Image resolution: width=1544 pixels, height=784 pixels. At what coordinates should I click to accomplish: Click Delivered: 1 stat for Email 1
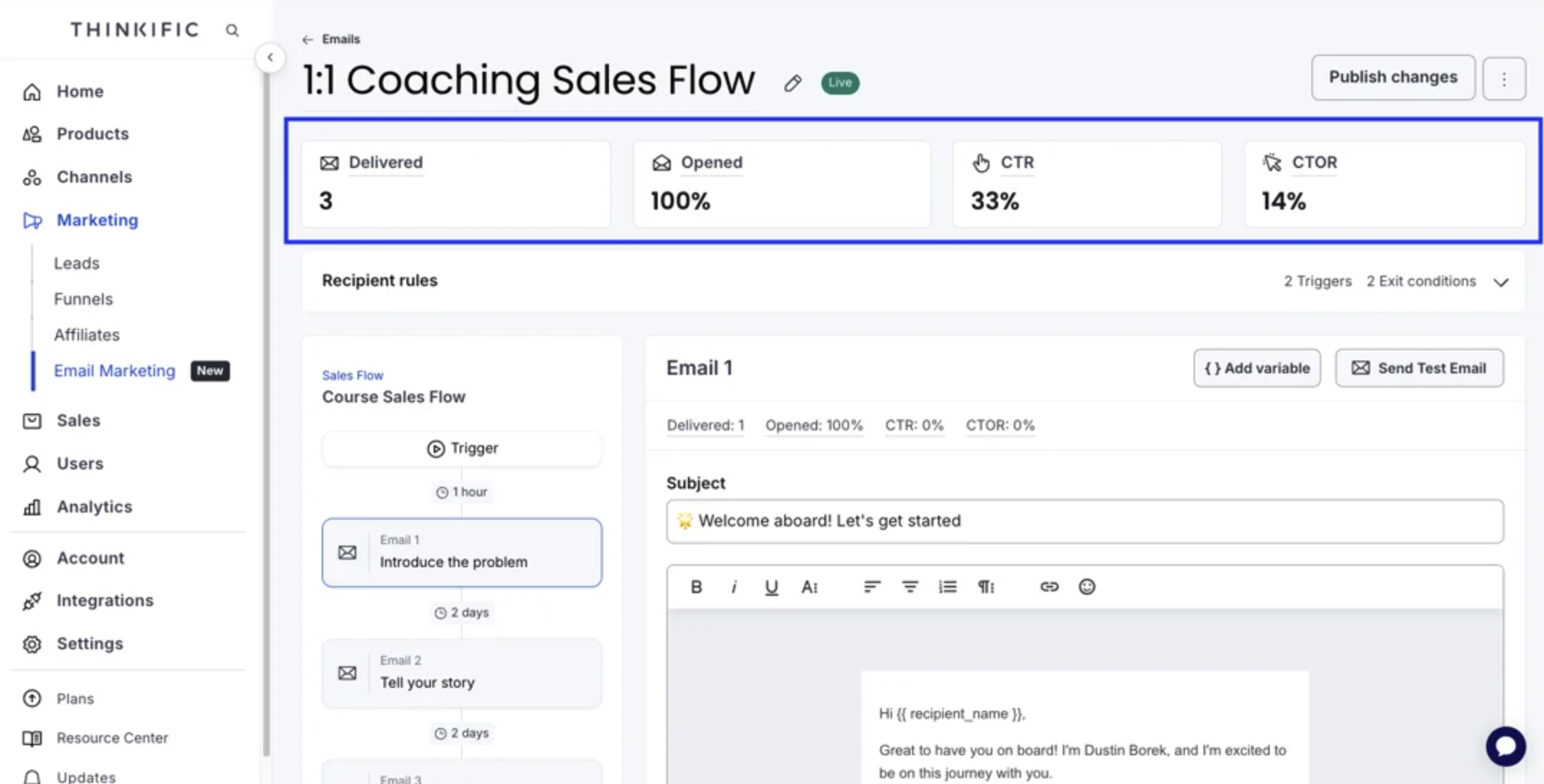(705, 426)
